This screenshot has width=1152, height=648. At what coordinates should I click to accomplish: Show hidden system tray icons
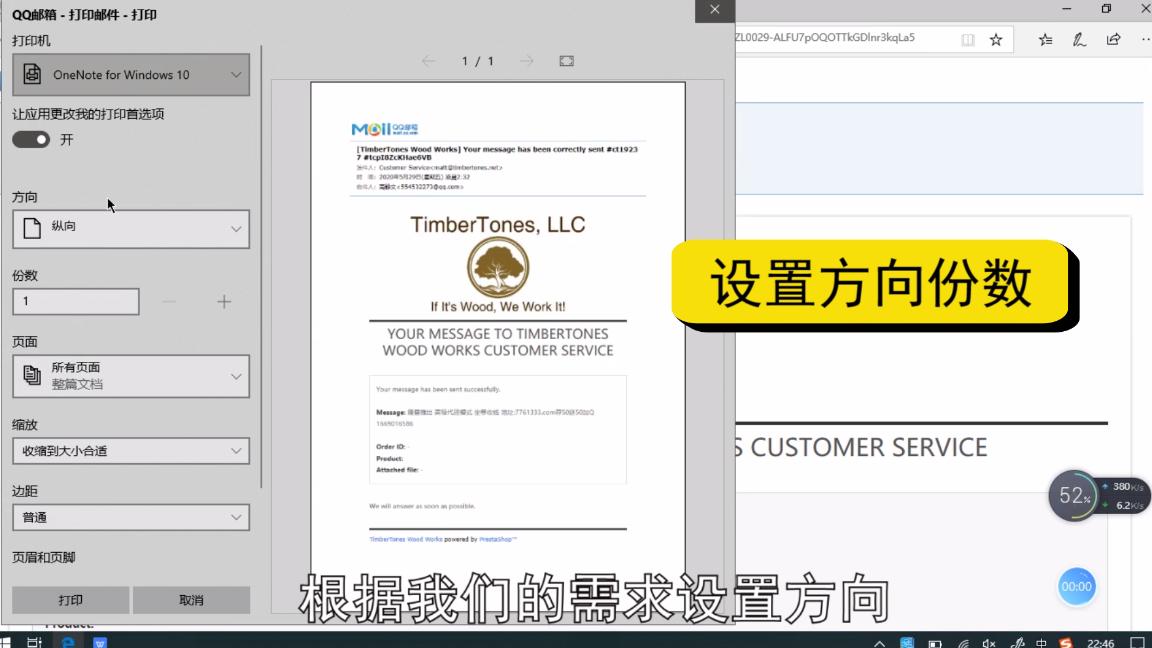(x=879, y=643)
